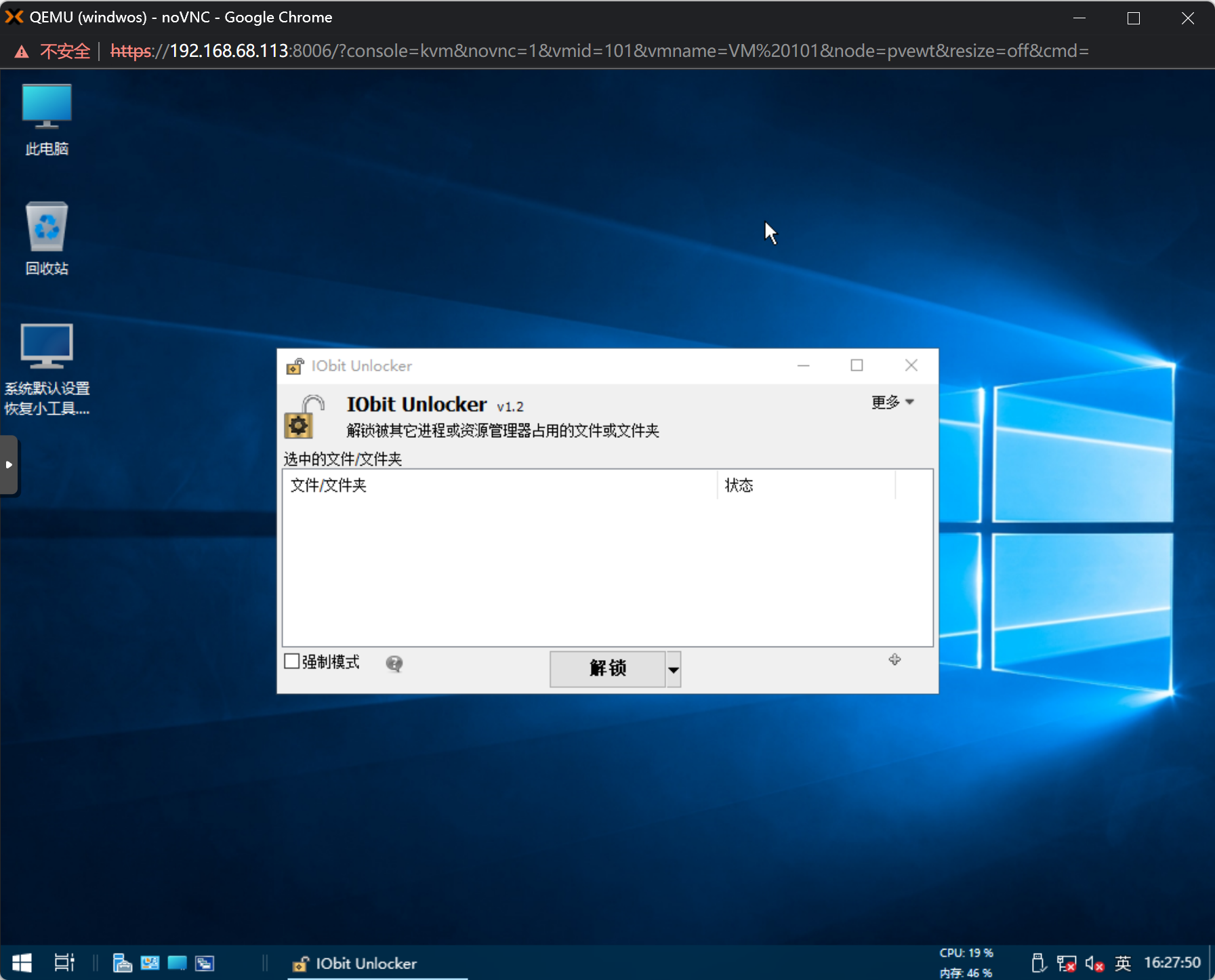
Task: Maximize the IObit Unlocker window
Action: [x=857, y=366]
